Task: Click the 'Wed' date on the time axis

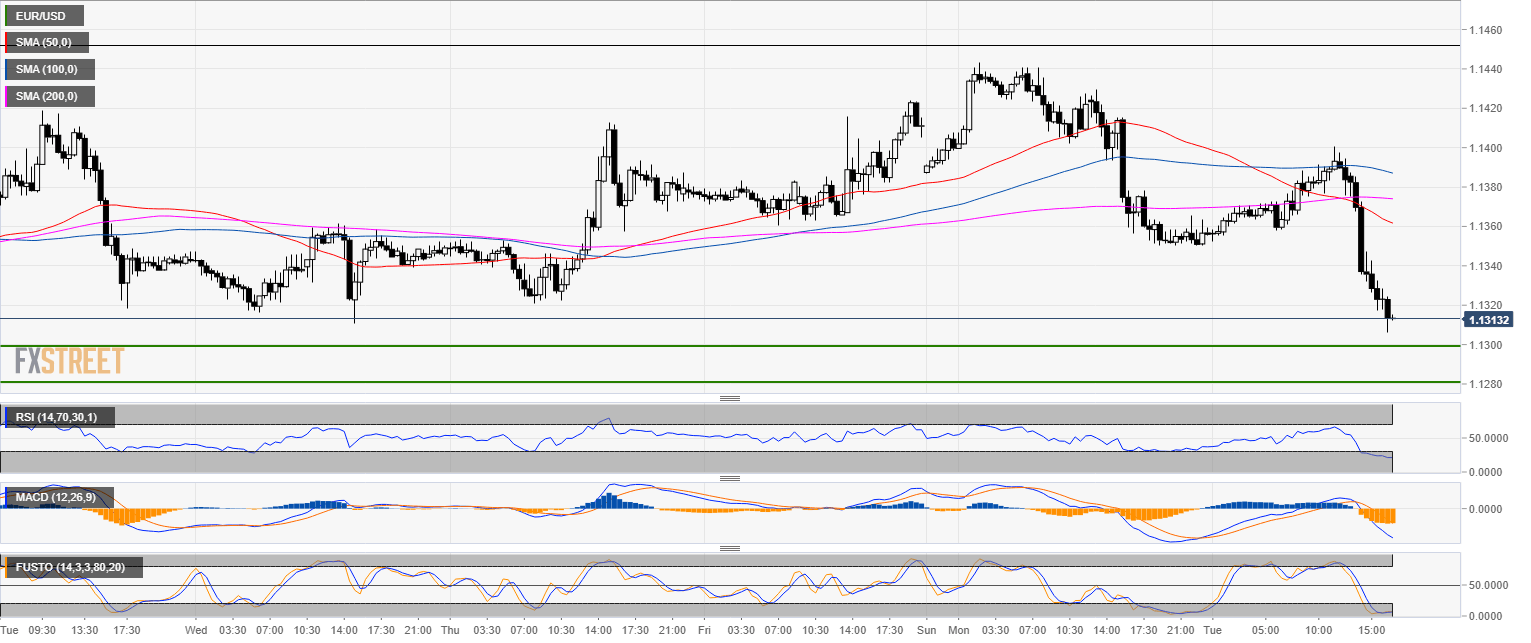Action: (196, 631)
